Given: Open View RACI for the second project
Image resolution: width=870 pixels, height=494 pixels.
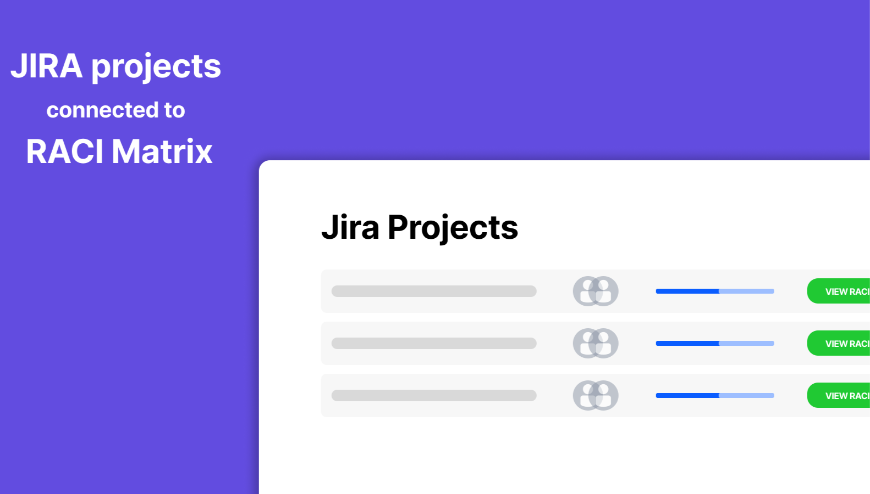Looking at the screenshot, I should (x=840, y=343).
